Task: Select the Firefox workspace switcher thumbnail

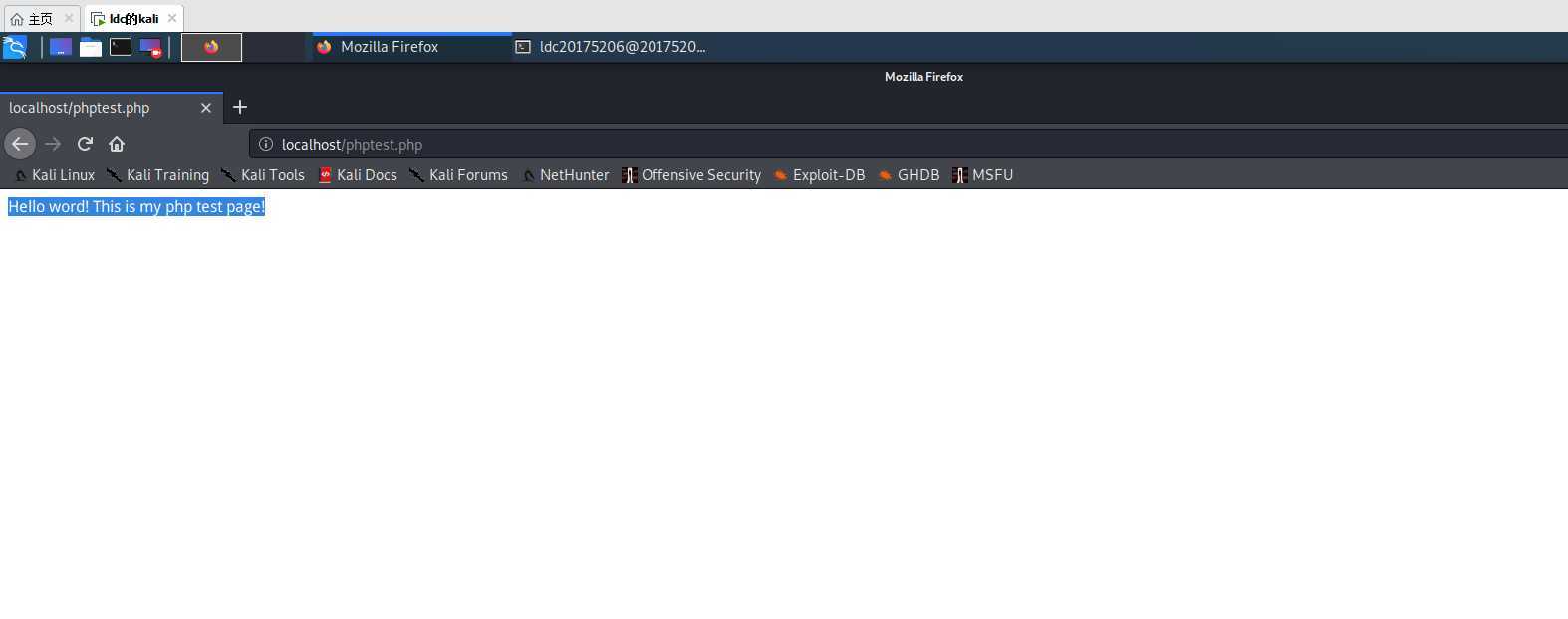Action: (211, 47)
